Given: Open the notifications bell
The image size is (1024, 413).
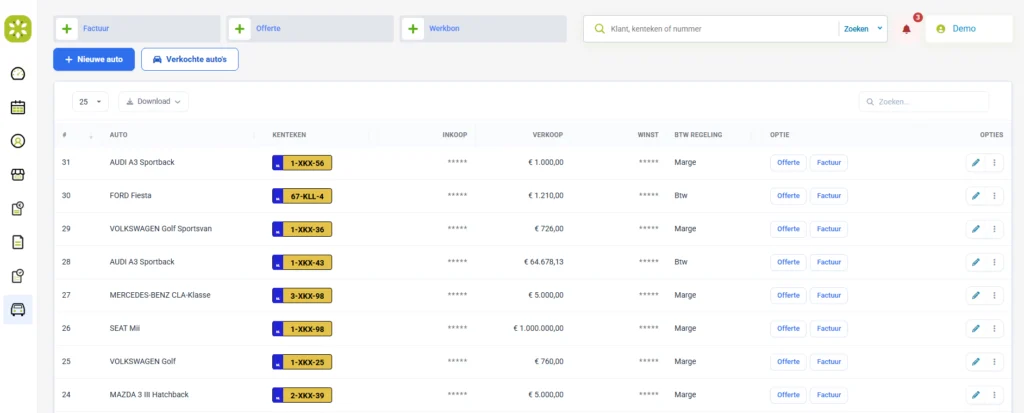Looking at the screenshot, I should [906, 29].
